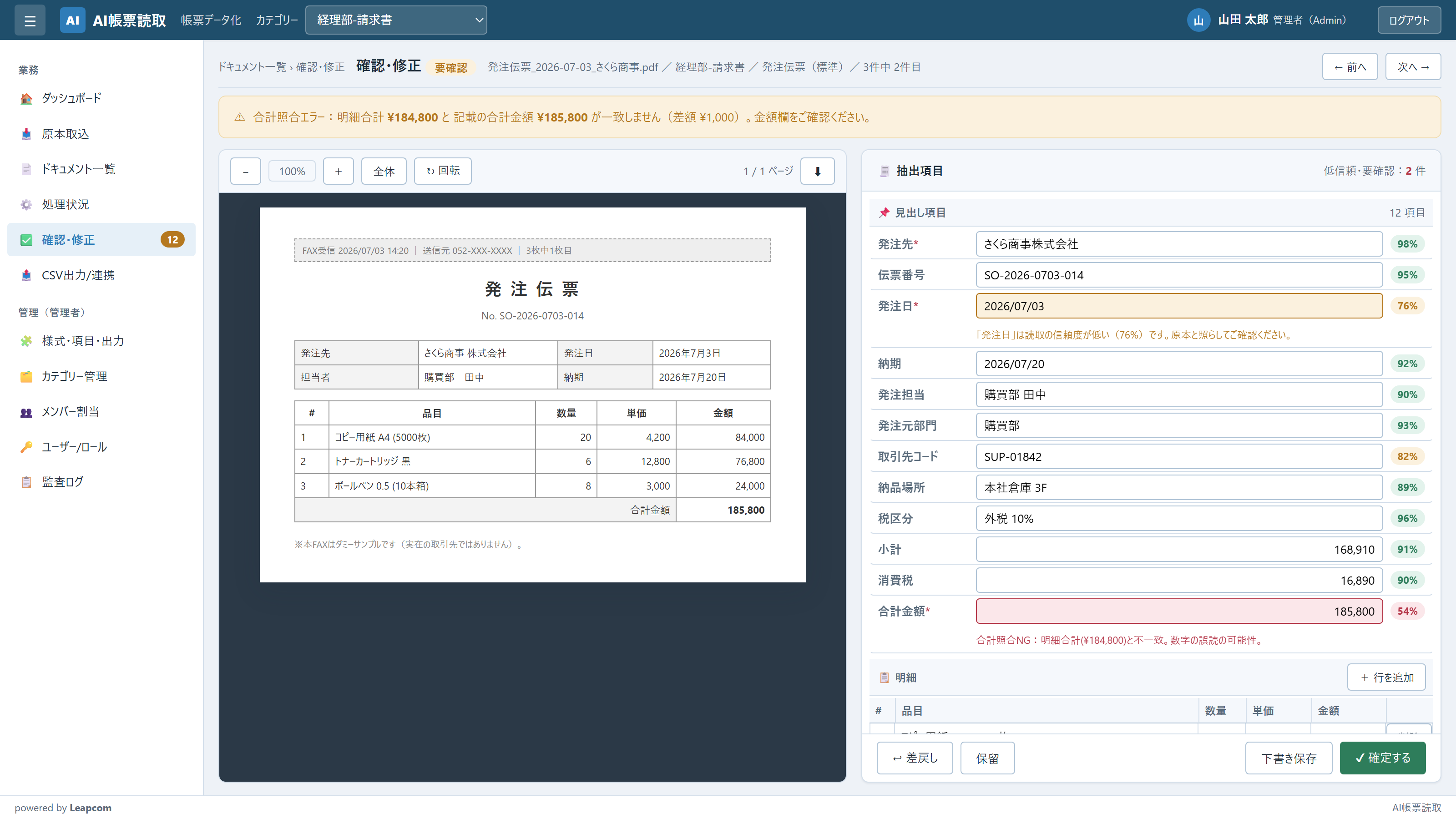
Task: Click the 発注担当 input field
Action: pos(1179,394)
